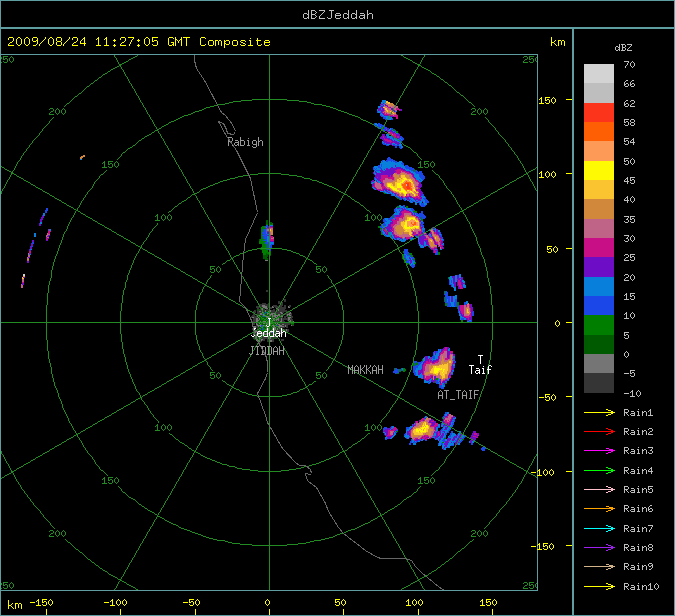Click the MAKKAH label
675x616 pixels.
(365, 370)
